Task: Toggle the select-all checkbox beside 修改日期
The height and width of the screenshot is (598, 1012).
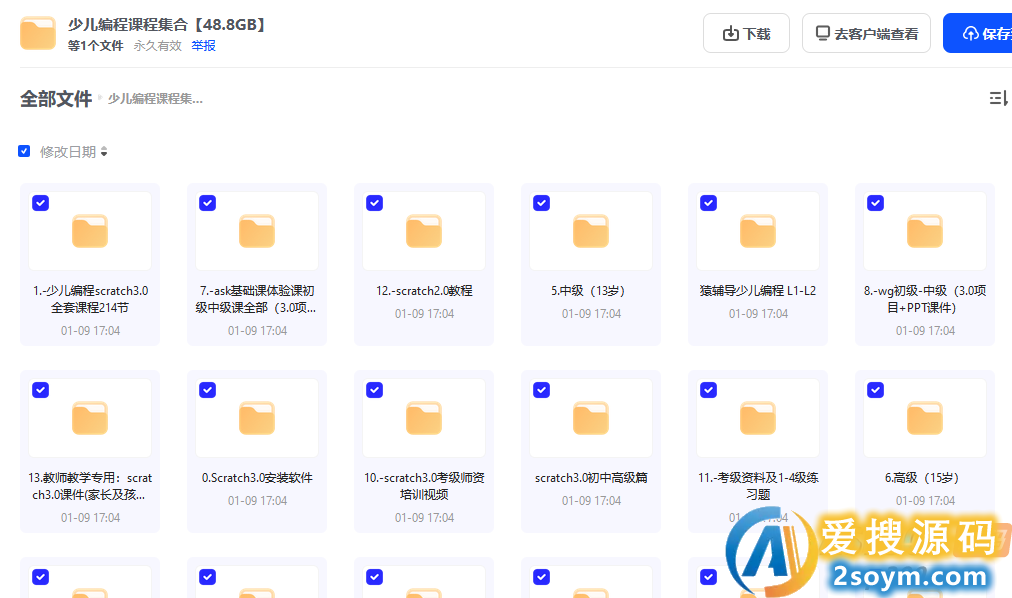Action: [x=24, y=151]
